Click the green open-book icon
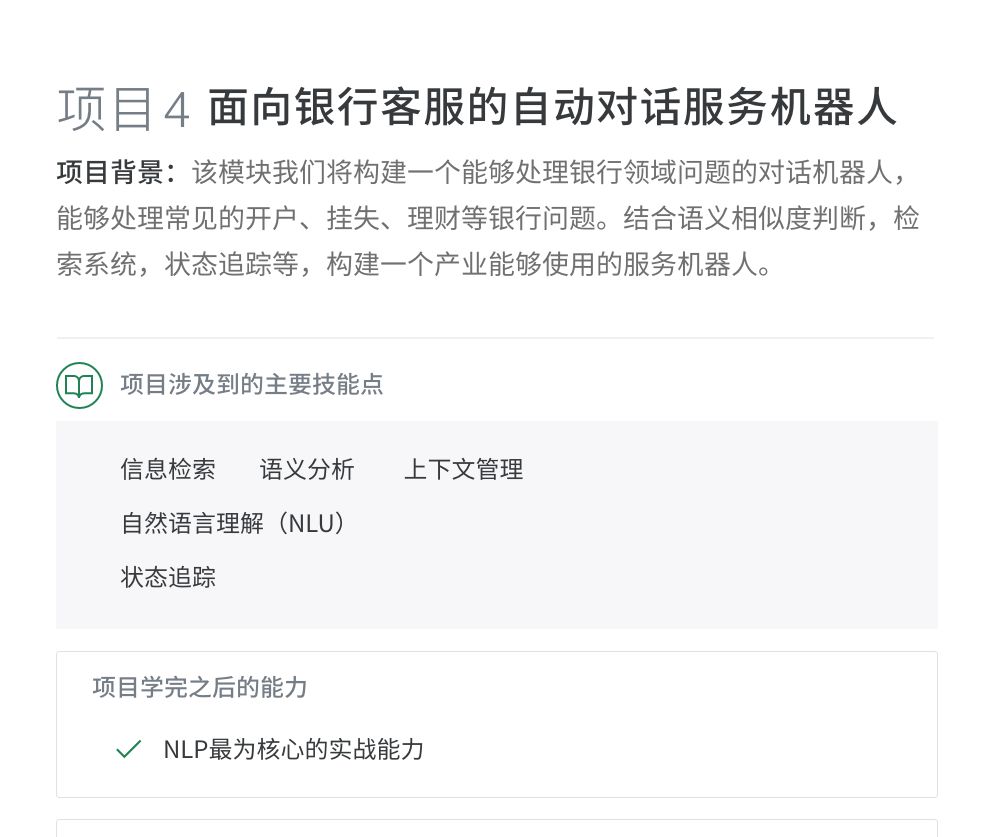Image resolution: width=1000 pixels, height=837 pixels. [79, 385]
